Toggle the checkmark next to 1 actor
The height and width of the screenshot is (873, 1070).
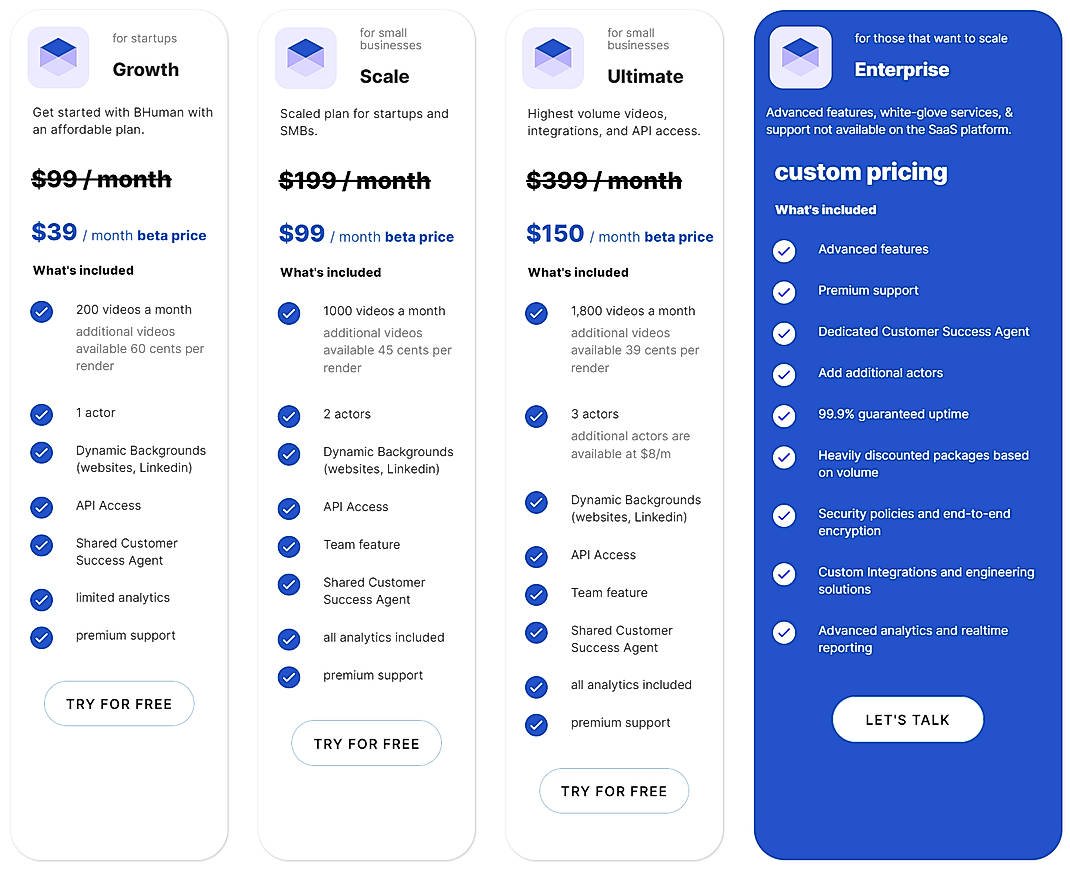coord(41,416)
